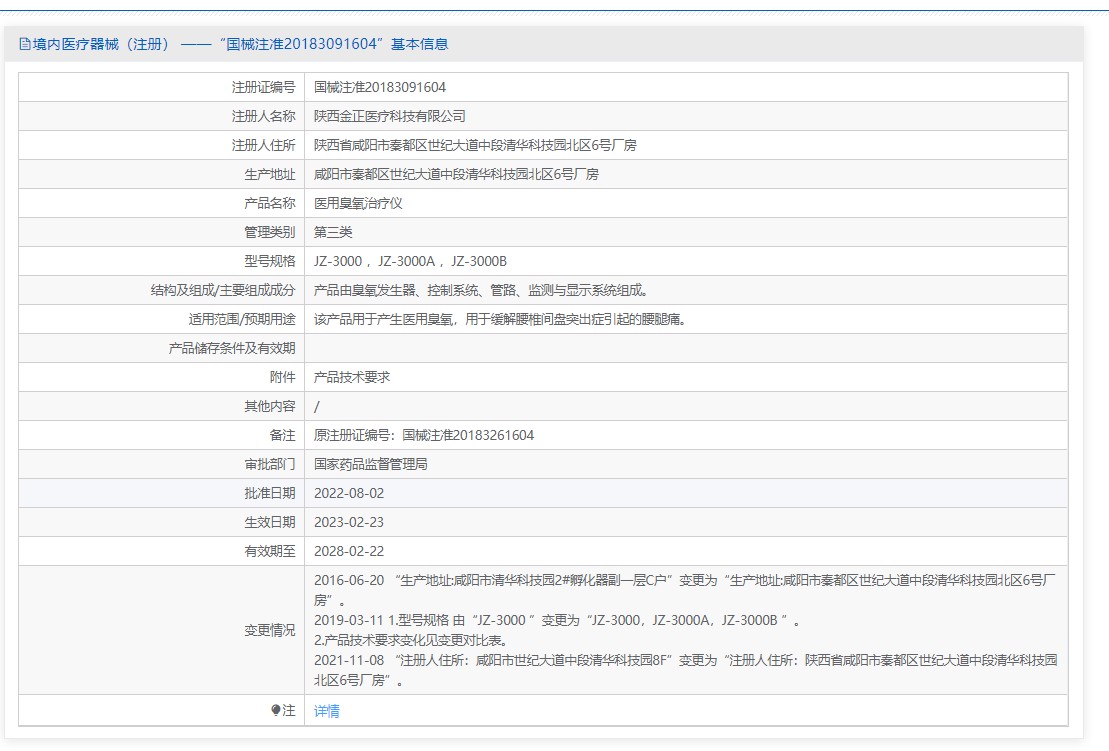Click the 基本信息 panel header title
1109x751 pixels.
pos(233,44)
